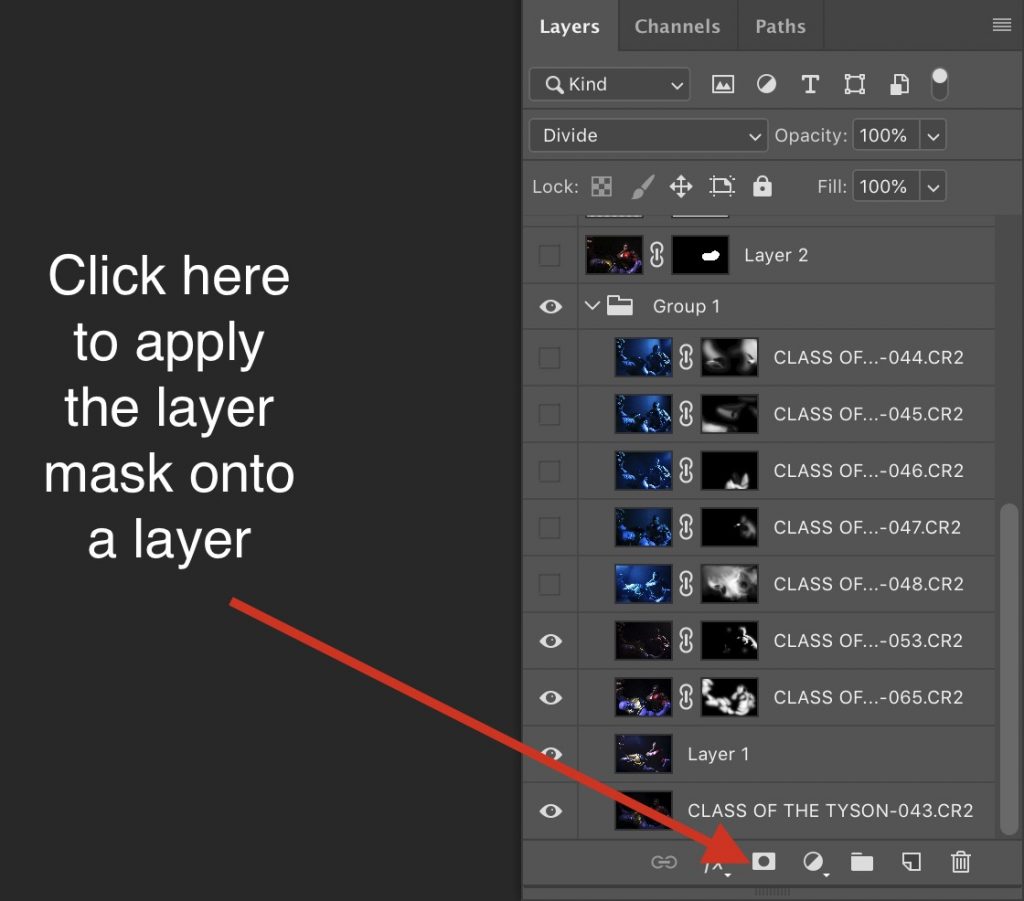The height and width of the screenshot is (901, 1024).
Task: Hide CLASS OF...-053.CR2 layer
Action: (x=551, y=641)
